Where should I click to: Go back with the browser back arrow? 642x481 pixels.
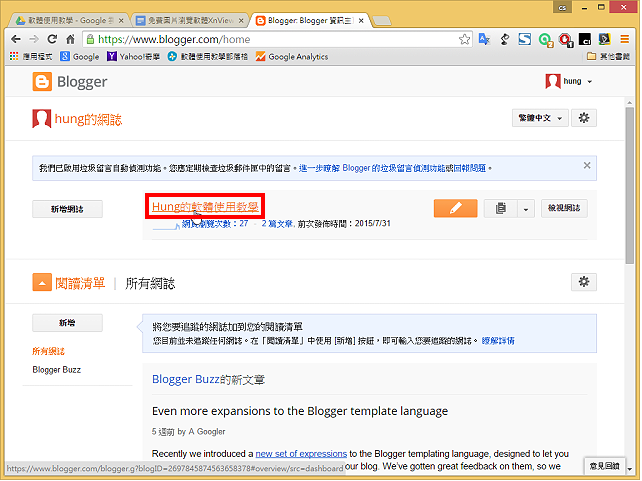click(x=16, y=39)
